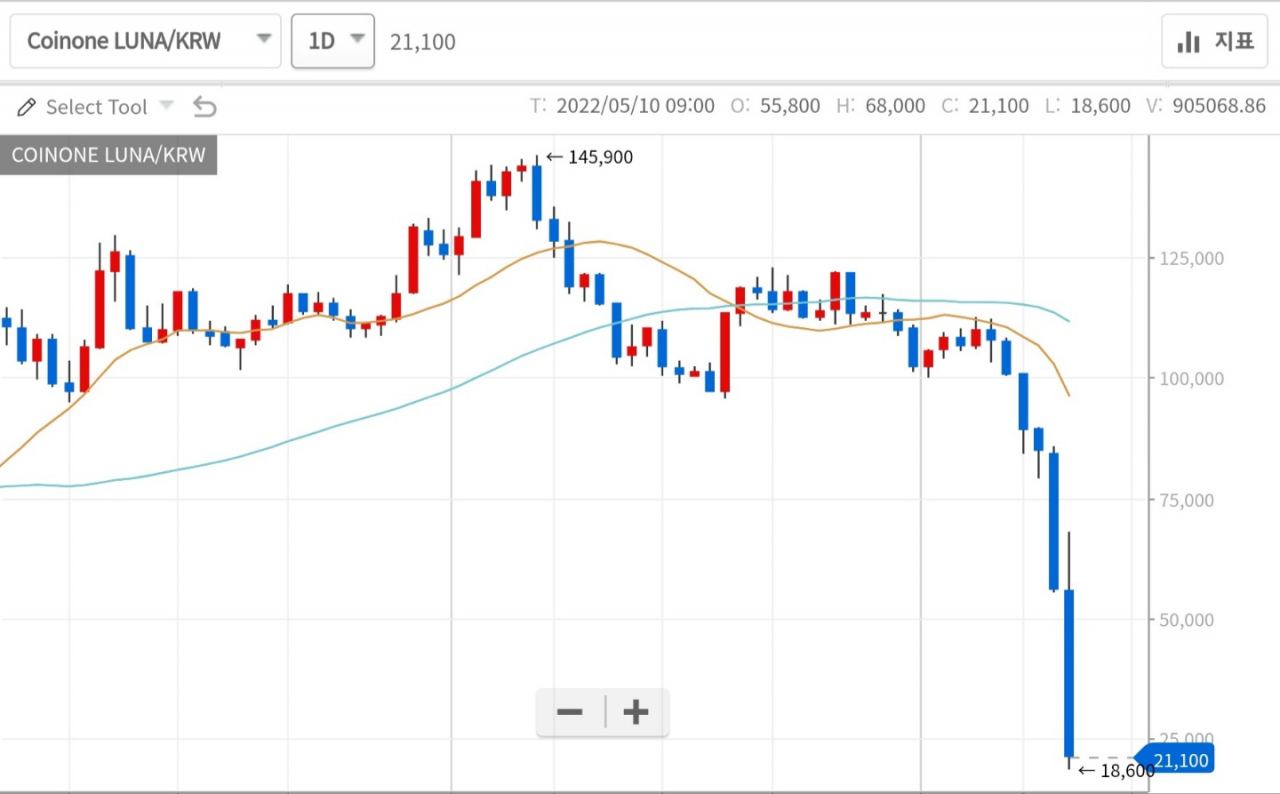Click the open value 55,800
The image size is (1280, 794).
pyautogui.click(x=790, y=106)
